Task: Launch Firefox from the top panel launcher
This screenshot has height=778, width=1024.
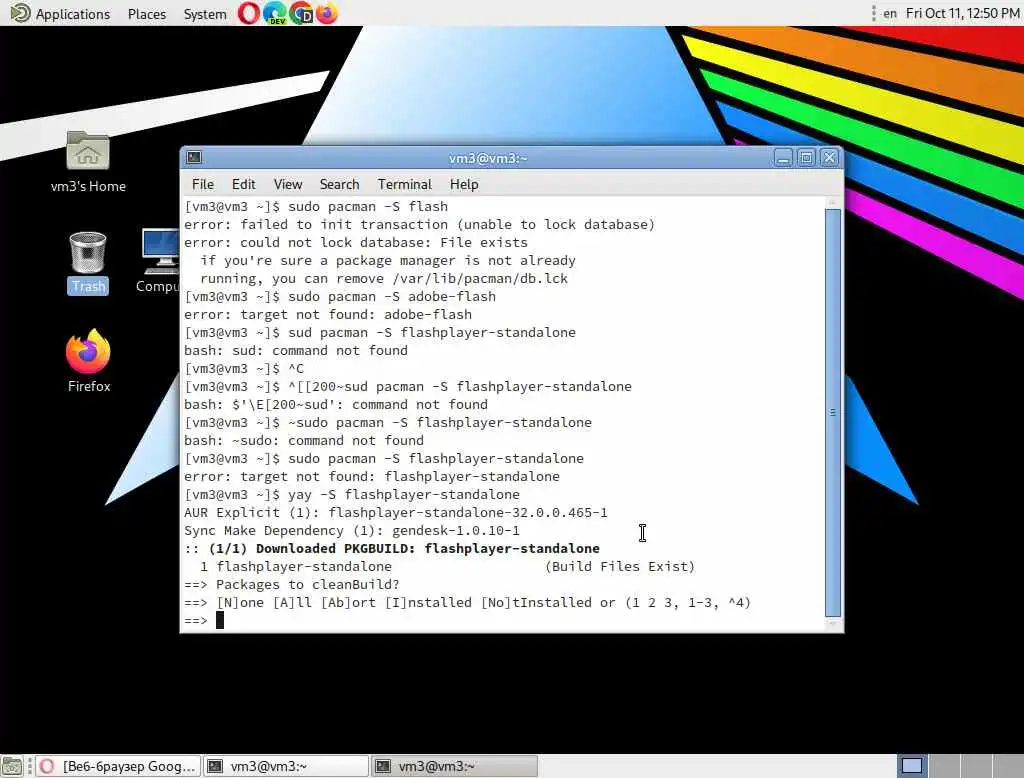Action: [x=327, y=13]
